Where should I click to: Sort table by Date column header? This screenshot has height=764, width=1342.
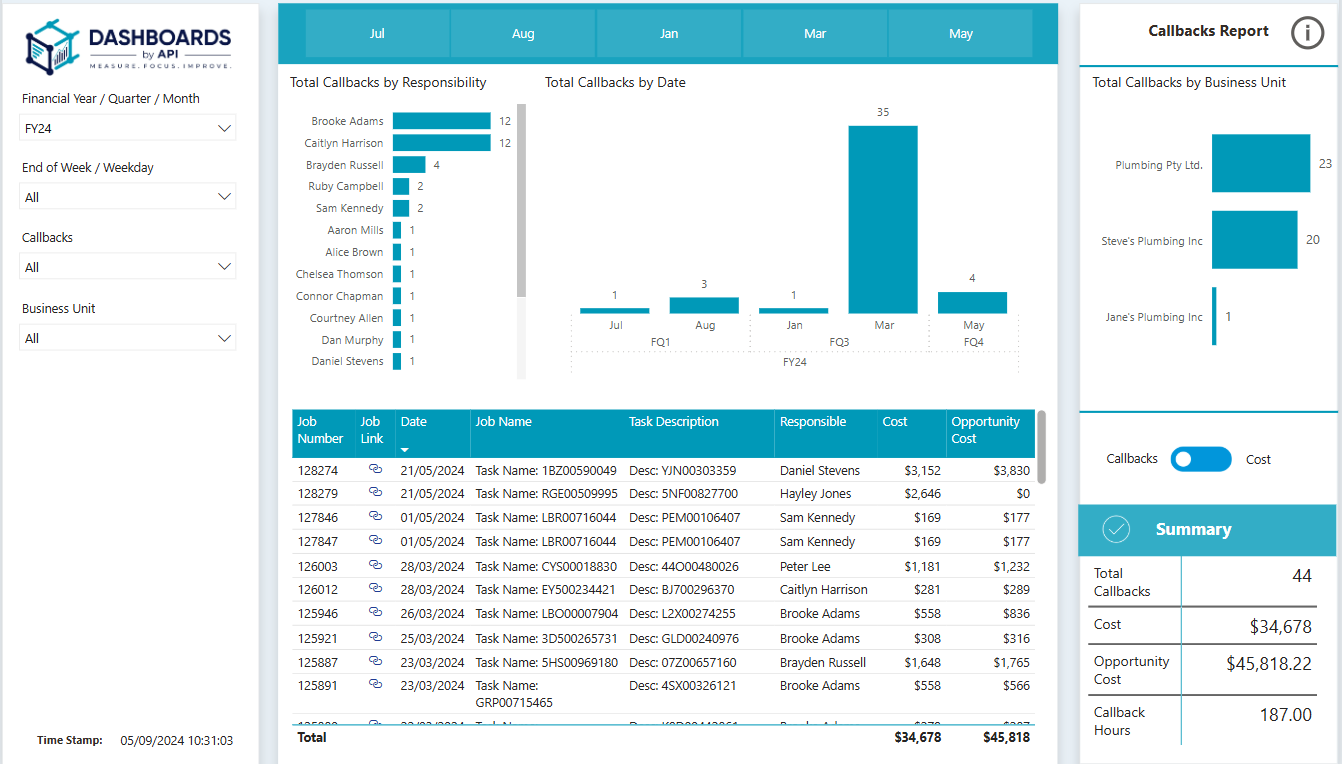pos(414,422)
